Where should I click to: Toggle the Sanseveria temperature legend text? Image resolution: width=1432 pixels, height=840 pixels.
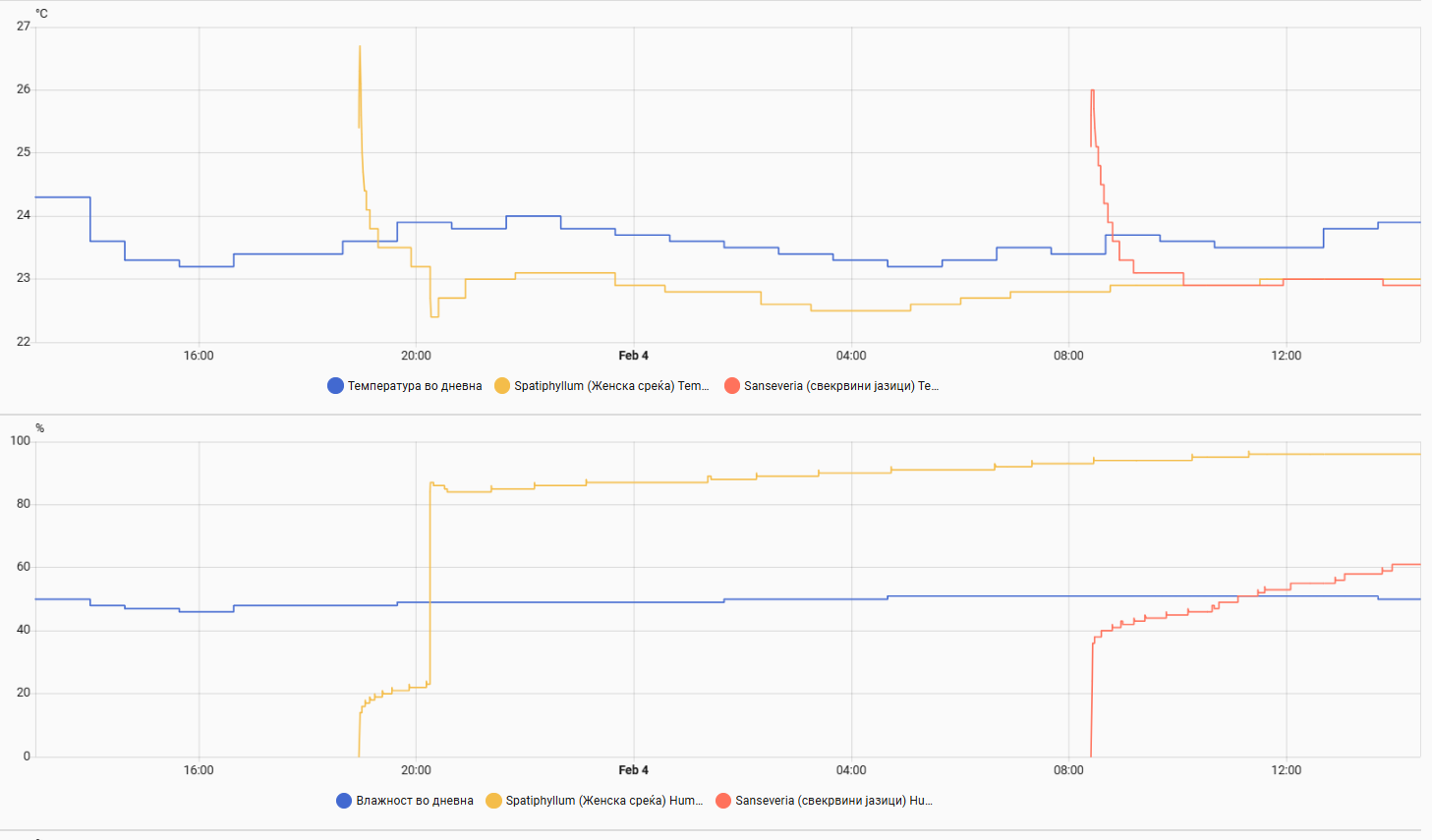(840, 386)
